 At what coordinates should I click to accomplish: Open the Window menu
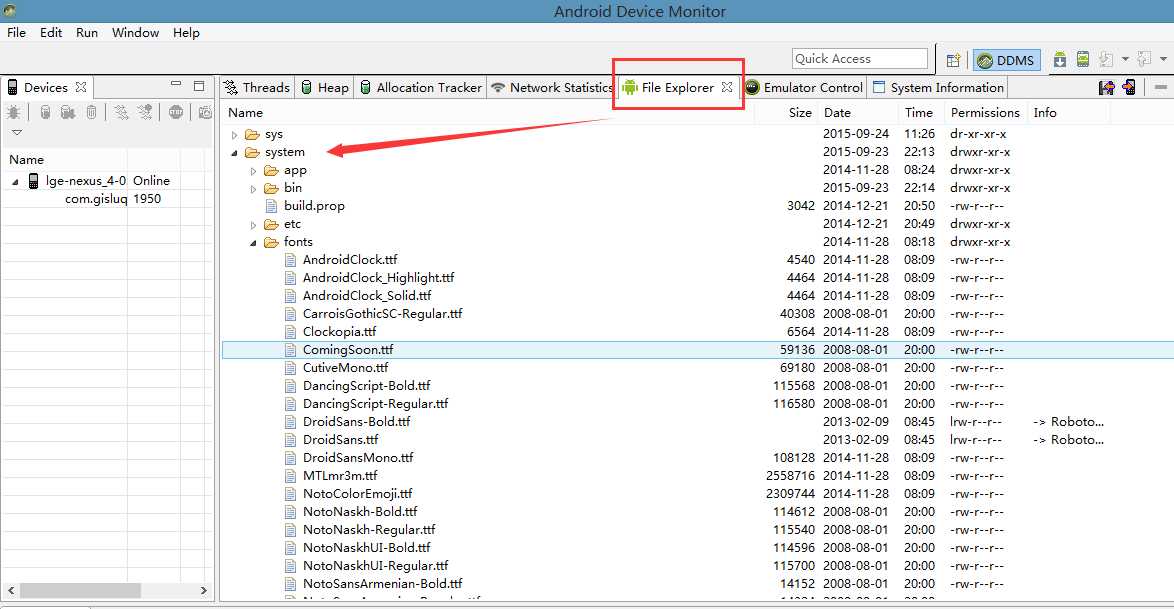pyautogui.click(x=136, y=32)
